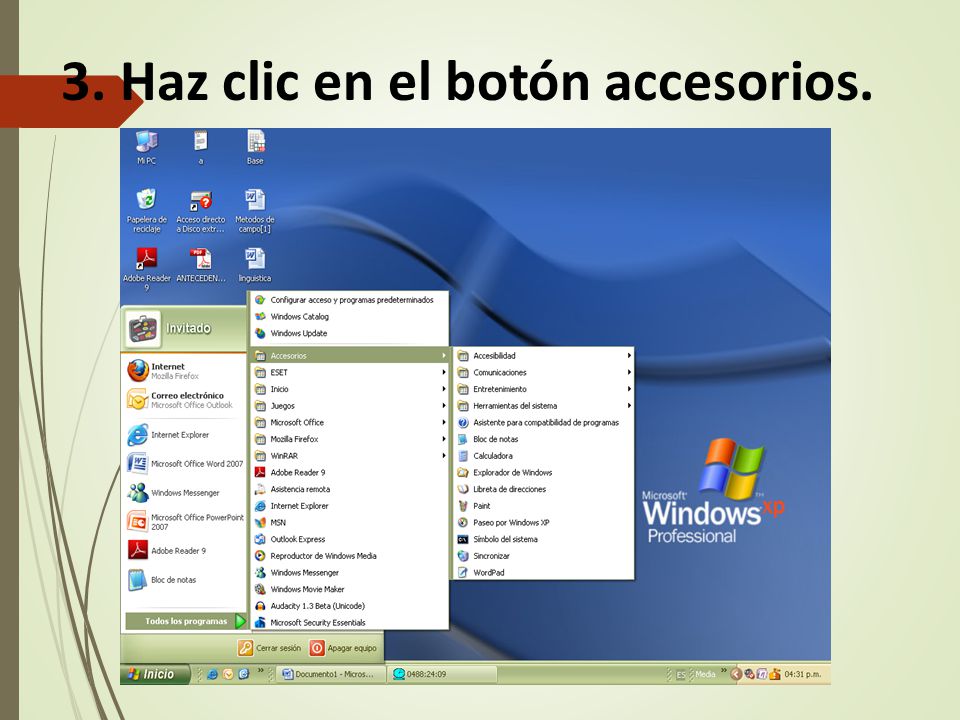The height and width of the screenshot is (720, 960).
Task: Open the Inicio programs folder
Action: click(350, 389)
